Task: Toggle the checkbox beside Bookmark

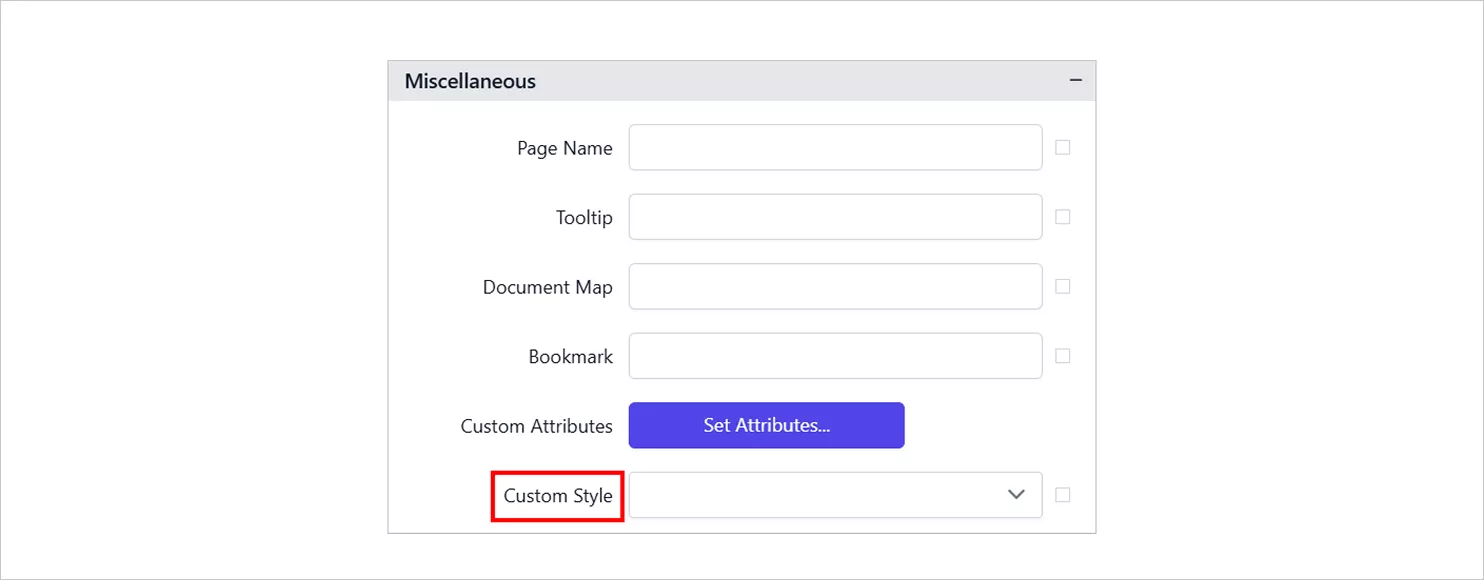Action: point(1063,356)
